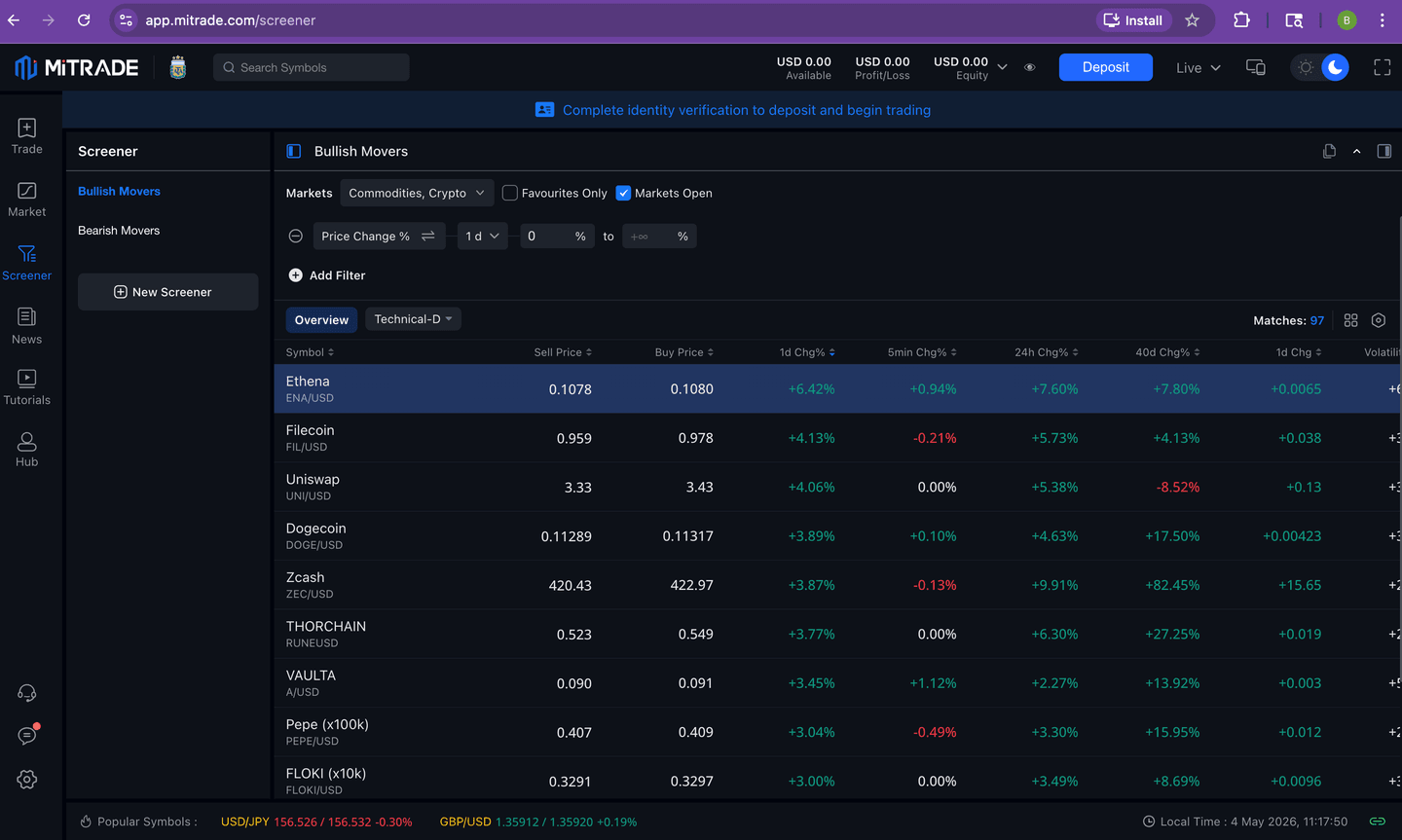
Task: Switch to light mode sun icon
Action: [1307, 67]
